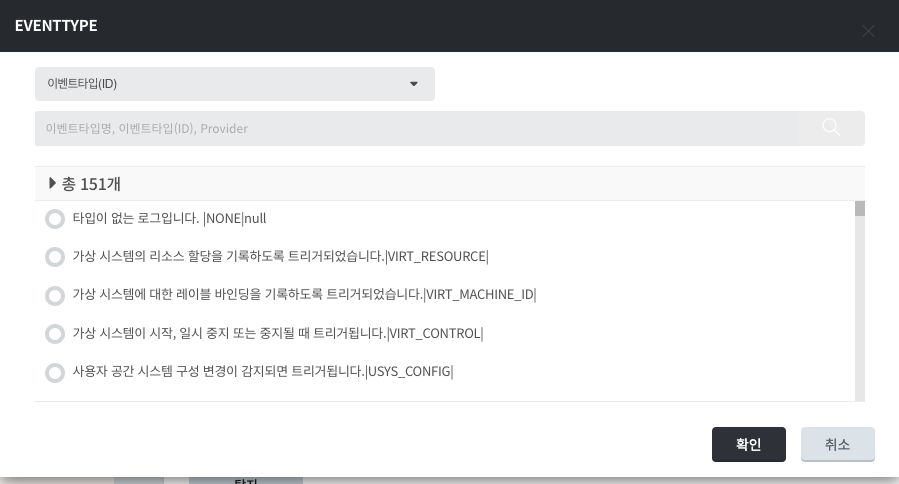899x484 pixels.
Task: Focus the 이벤트타입명 search input field
Action: [415, 128]
